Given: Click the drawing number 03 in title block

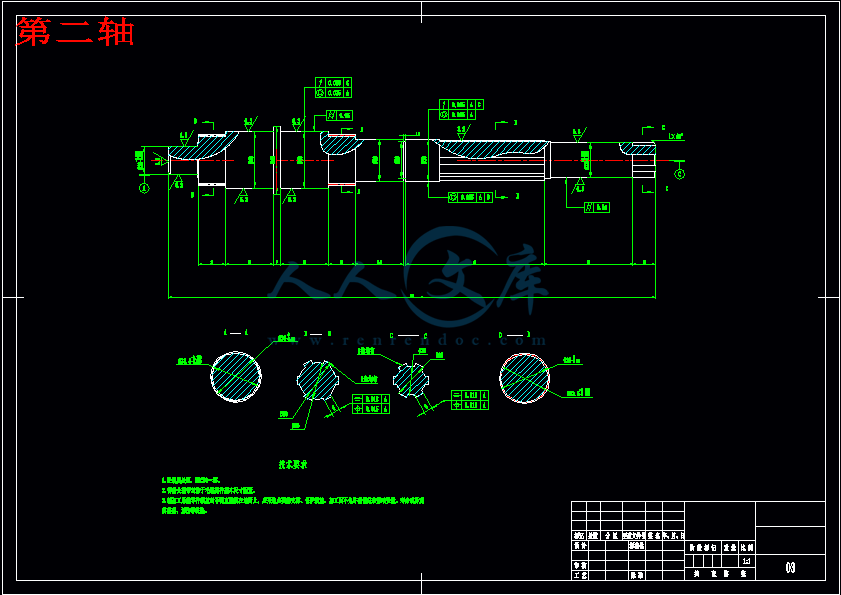Looking at the screenshot, I should pyautogui.click(x=790, y=568).
